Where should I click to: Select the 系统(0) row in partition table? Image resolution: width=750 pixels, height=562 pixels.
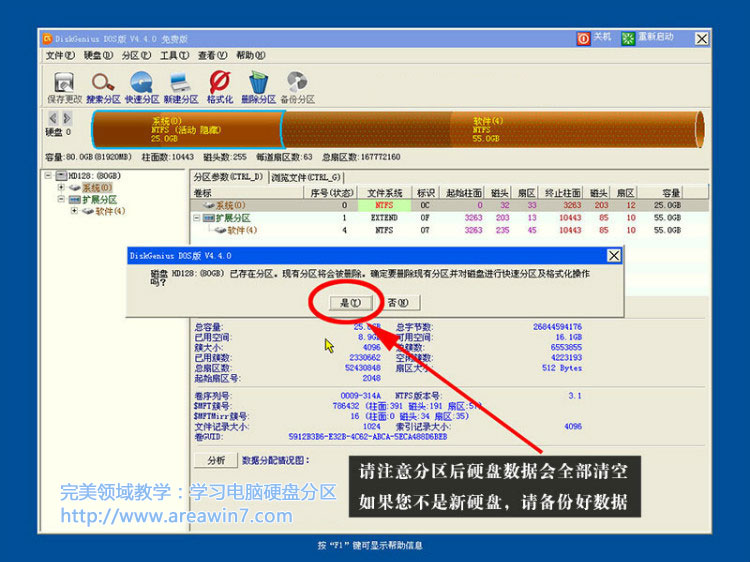(x=449, y=205)
